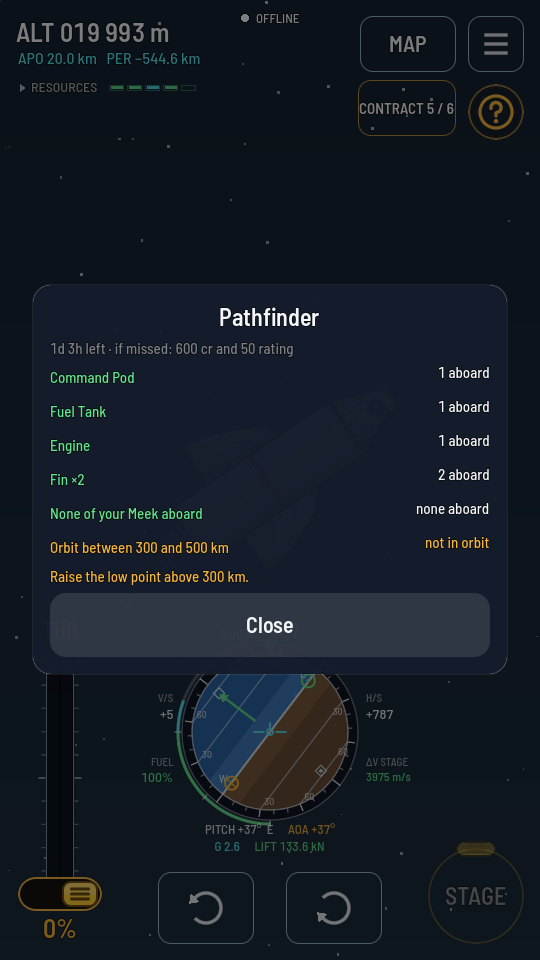Click the diamond target marker on navball
This screenshot has height=960, width=540.
320,770
